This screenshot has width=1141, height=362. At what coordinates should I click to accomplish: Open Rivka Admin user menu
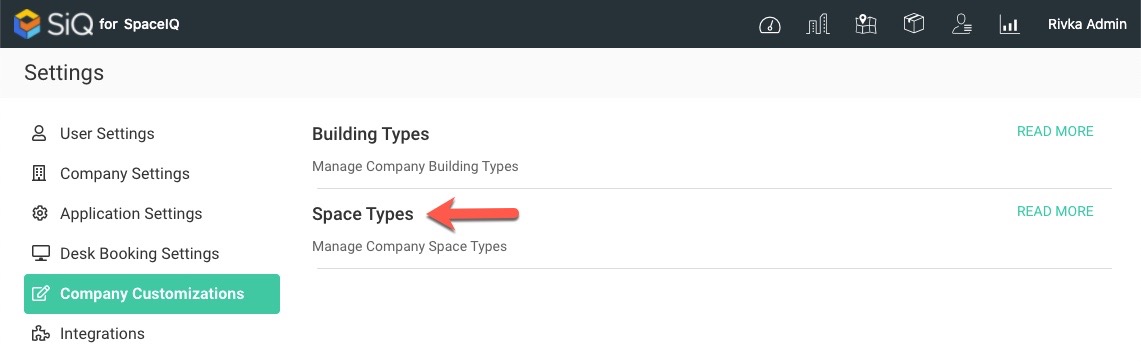(x=1087, y=24)
